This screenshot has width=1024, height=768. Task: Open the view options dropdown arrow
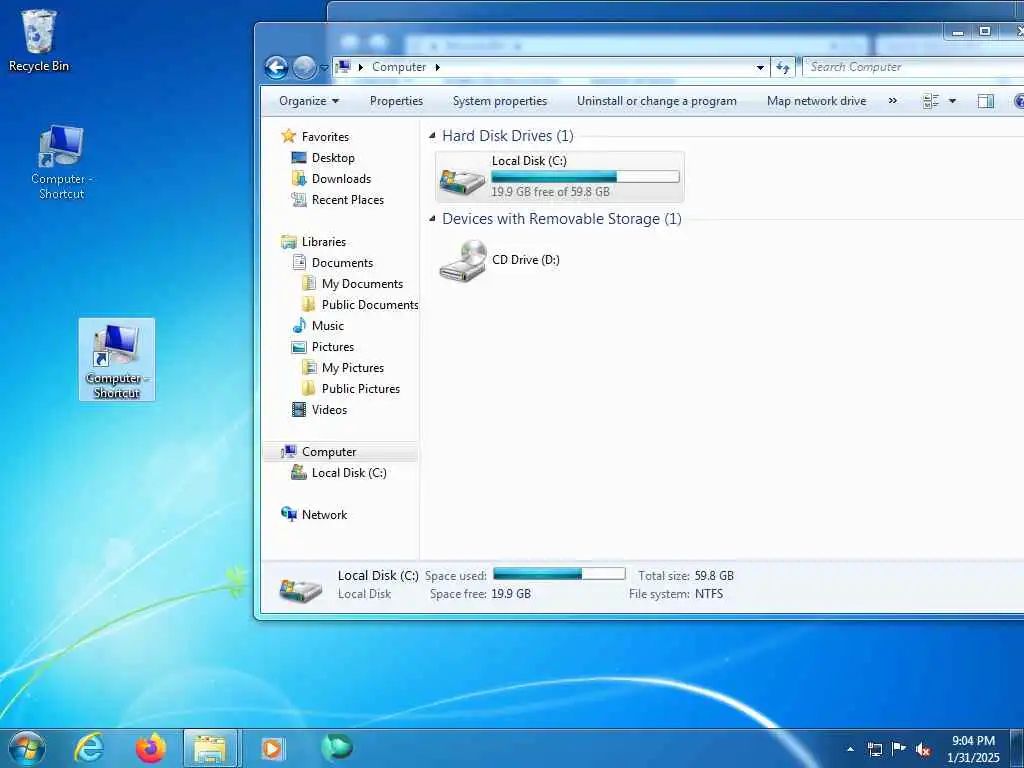[x=952, y=101]
